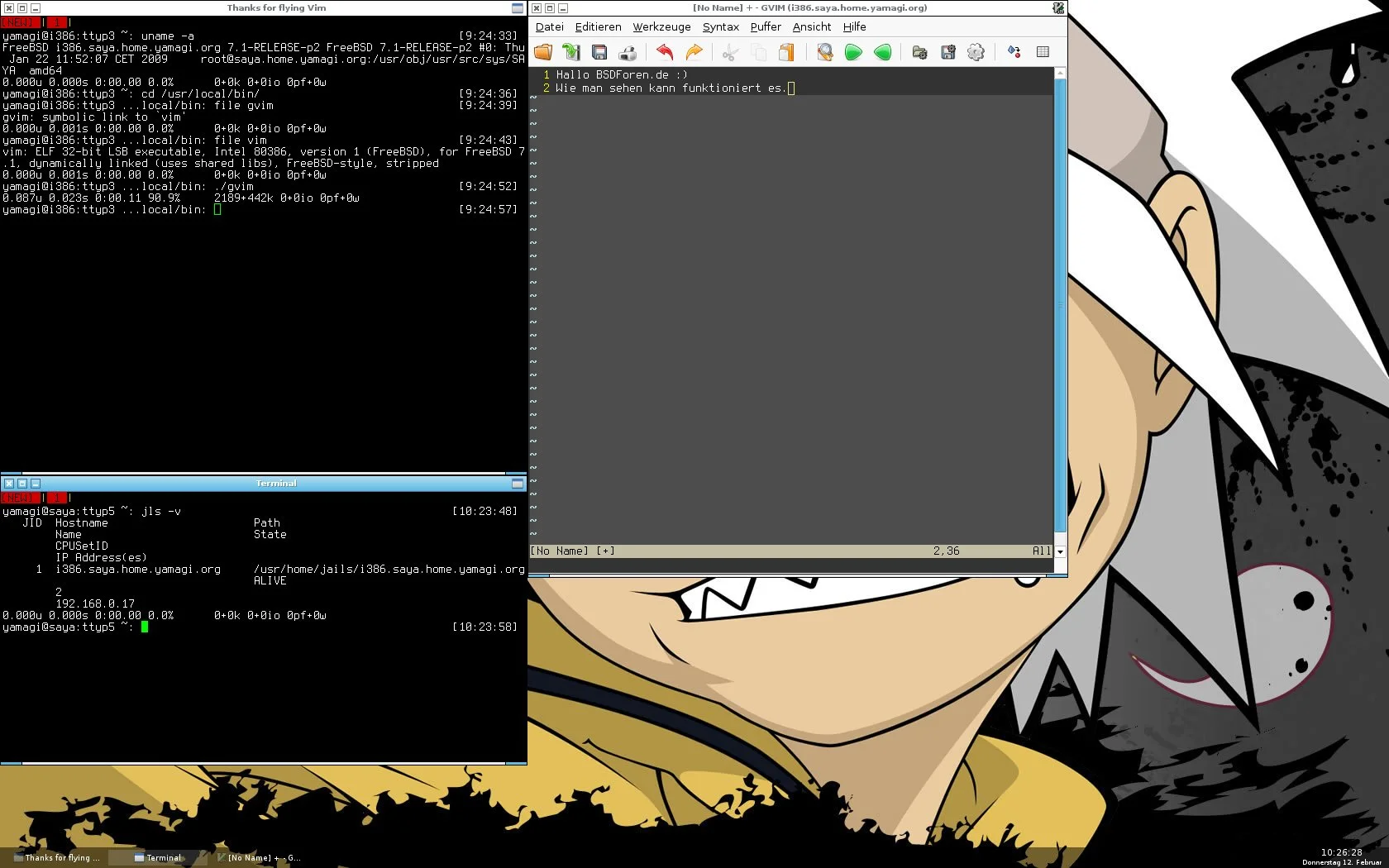The height and width of the screenshot is (868, 1389).
Task: Open Find and Replace magnifier icon
Action: (x=824, y=52)
